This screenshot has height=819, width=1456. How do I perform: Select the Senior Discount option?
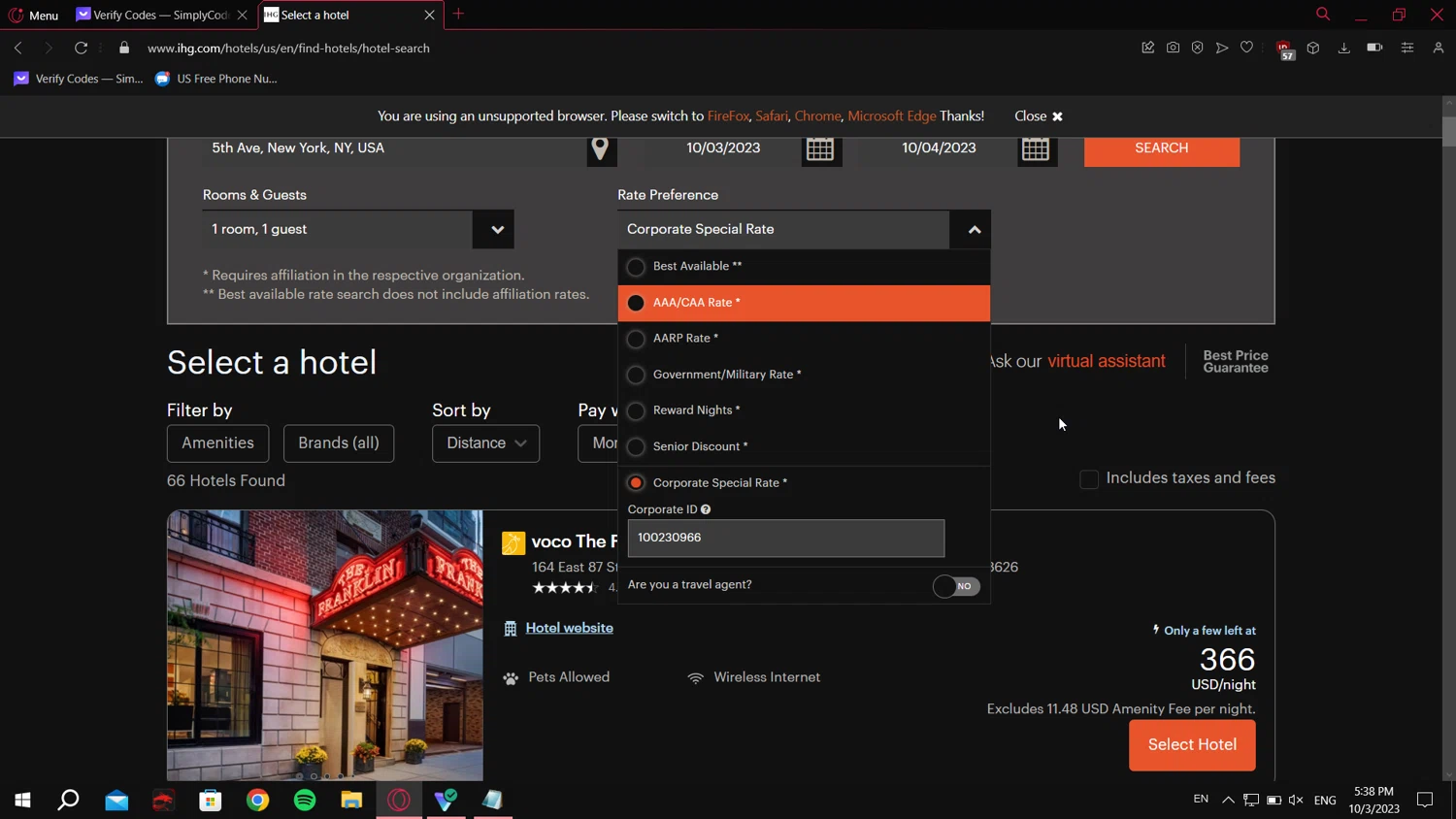pos(804,446)
